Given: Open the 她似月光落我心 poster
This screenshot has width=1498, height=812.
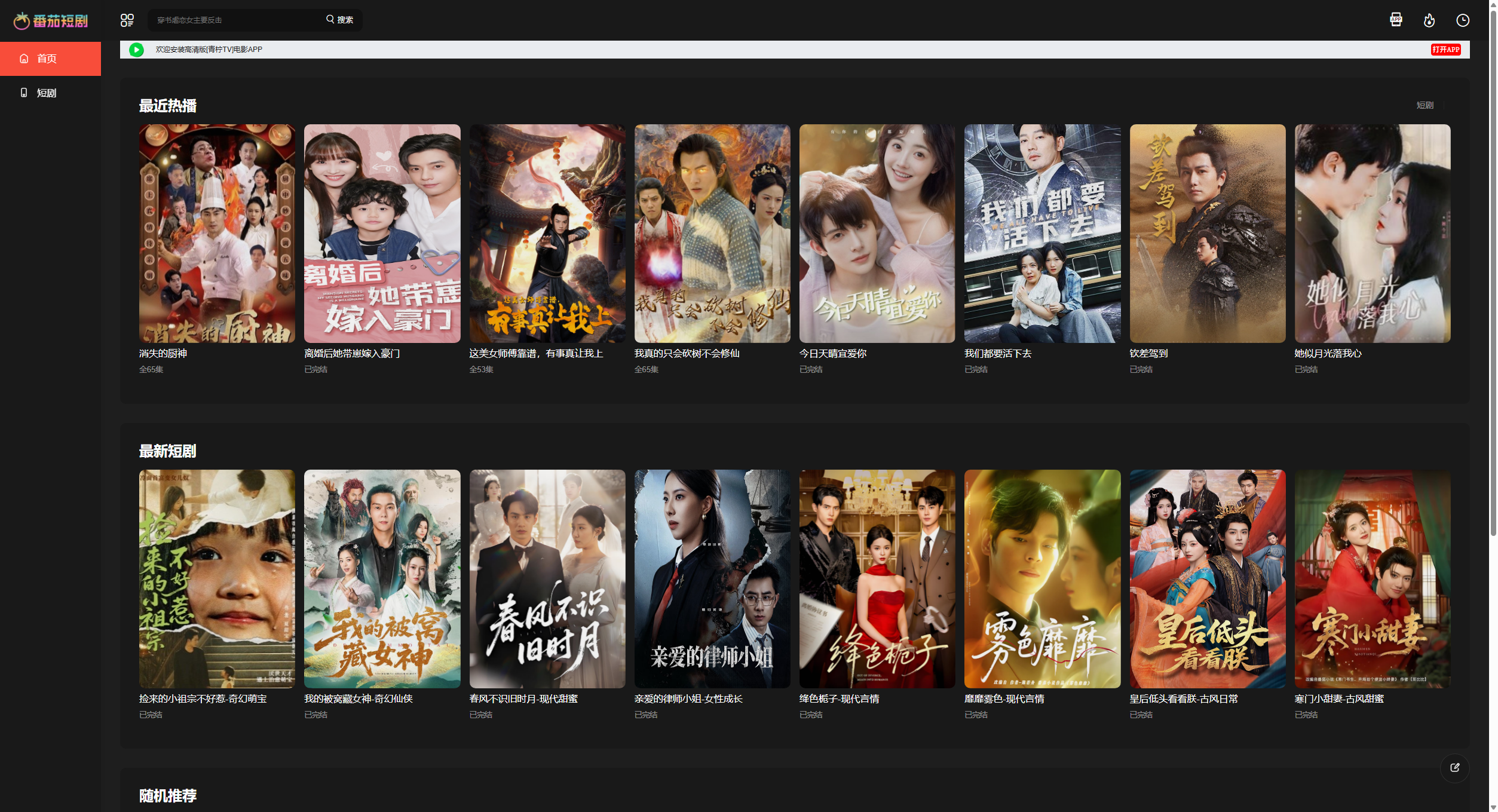Looking at the screenshot, I should 1373,233.
